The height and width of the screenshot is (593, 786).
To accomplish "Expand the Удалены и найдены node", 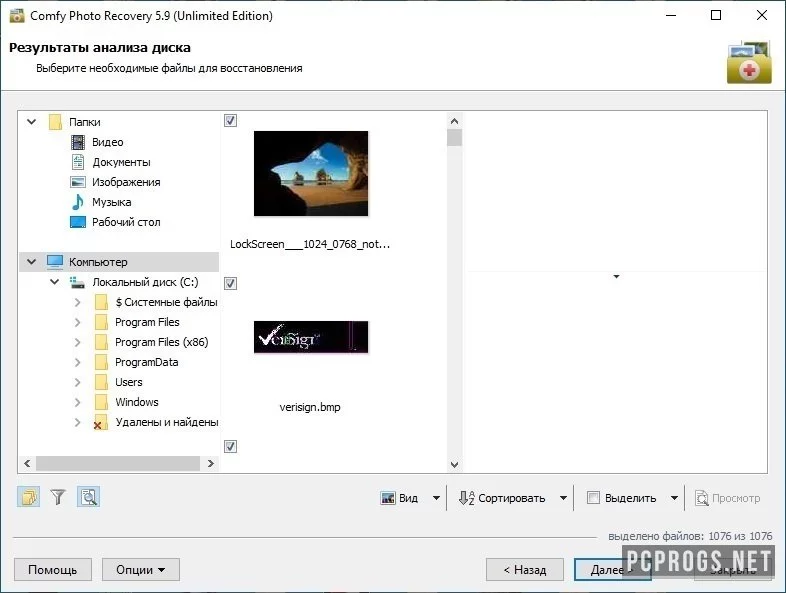I will [77, 422].
